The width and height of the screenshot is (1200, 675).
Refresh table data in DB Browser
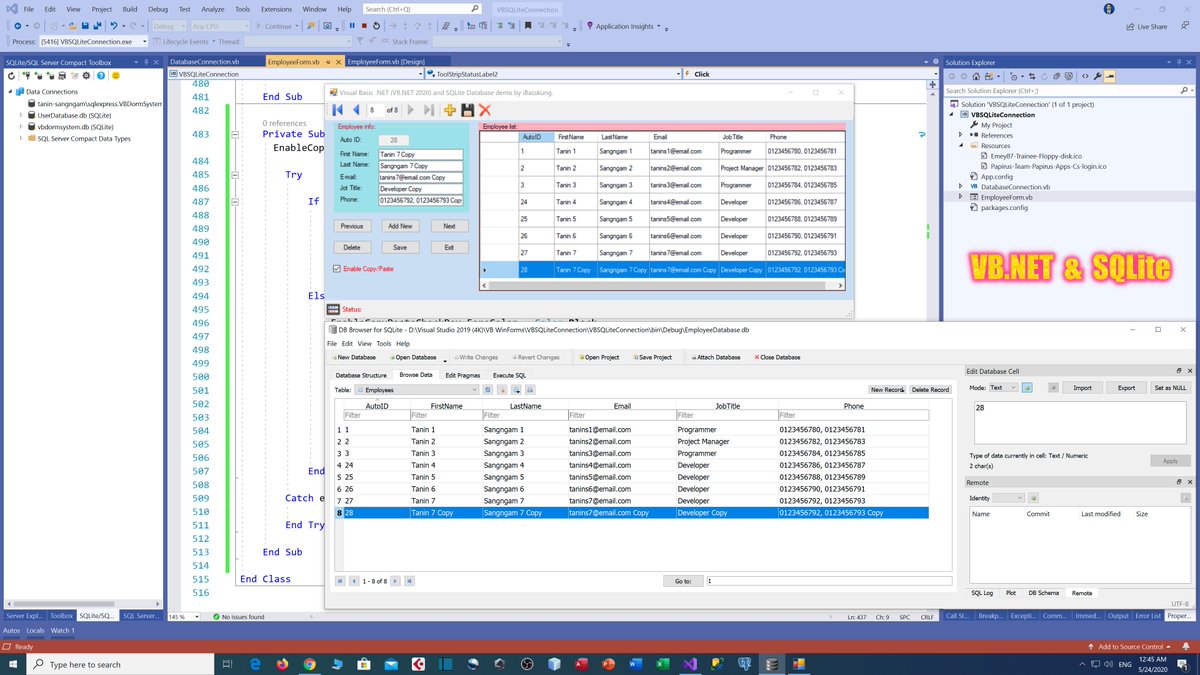(x=487, y=389)
